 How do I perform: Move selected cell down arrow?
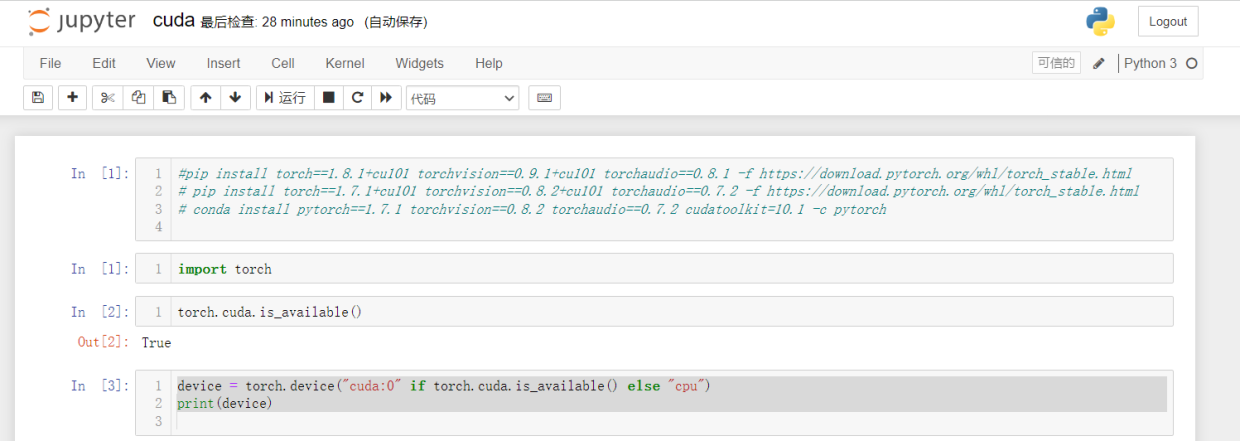click(235, 98)
